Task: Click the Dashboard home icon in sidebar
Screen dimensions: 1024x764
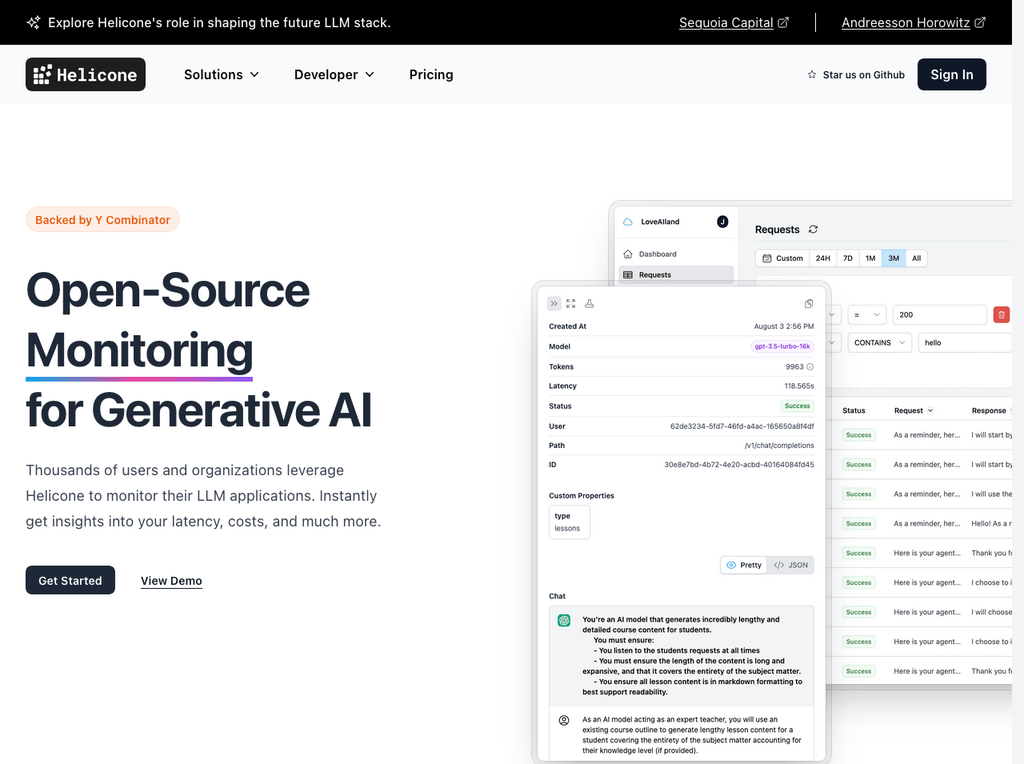Action: pyautogui.click(x=628, y=254)
